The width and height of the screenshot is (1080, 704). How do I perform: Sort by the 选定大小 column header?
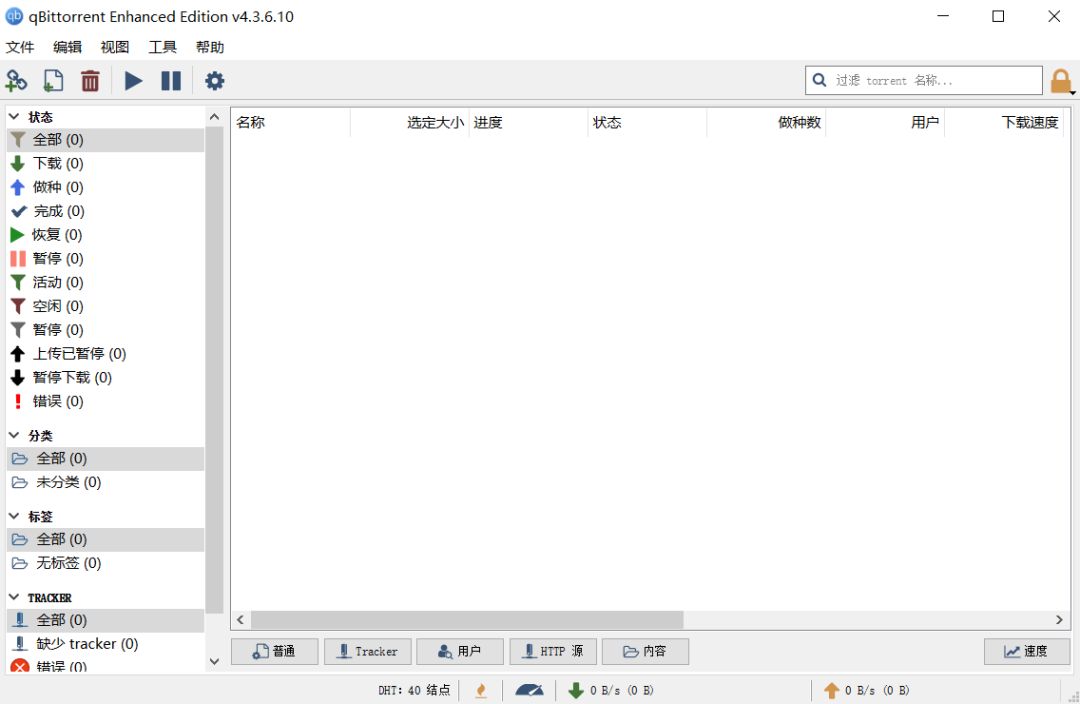point(410,123)
